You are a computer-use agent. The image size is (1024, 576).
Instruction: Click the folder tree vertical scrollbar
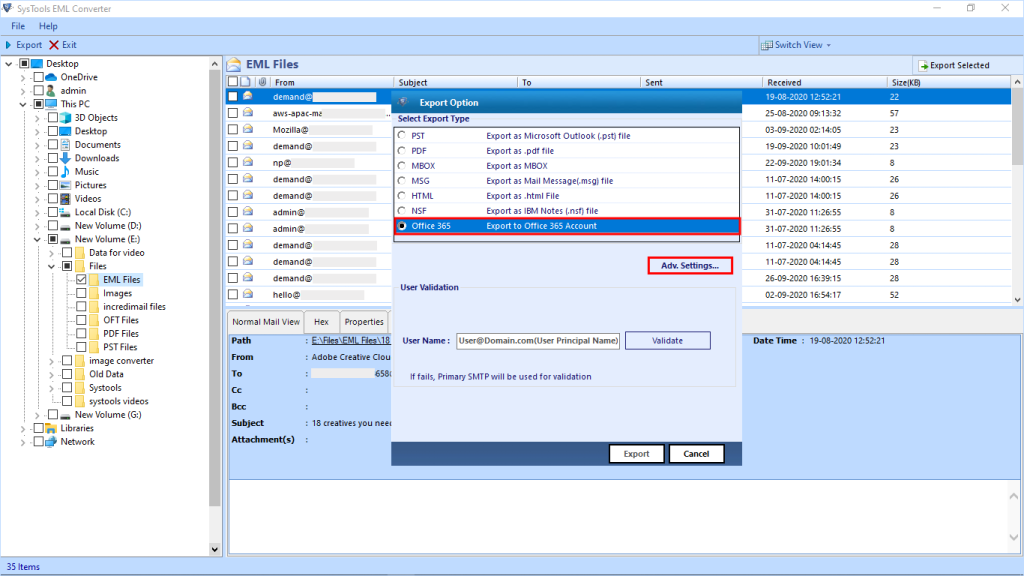click(215, 287)
